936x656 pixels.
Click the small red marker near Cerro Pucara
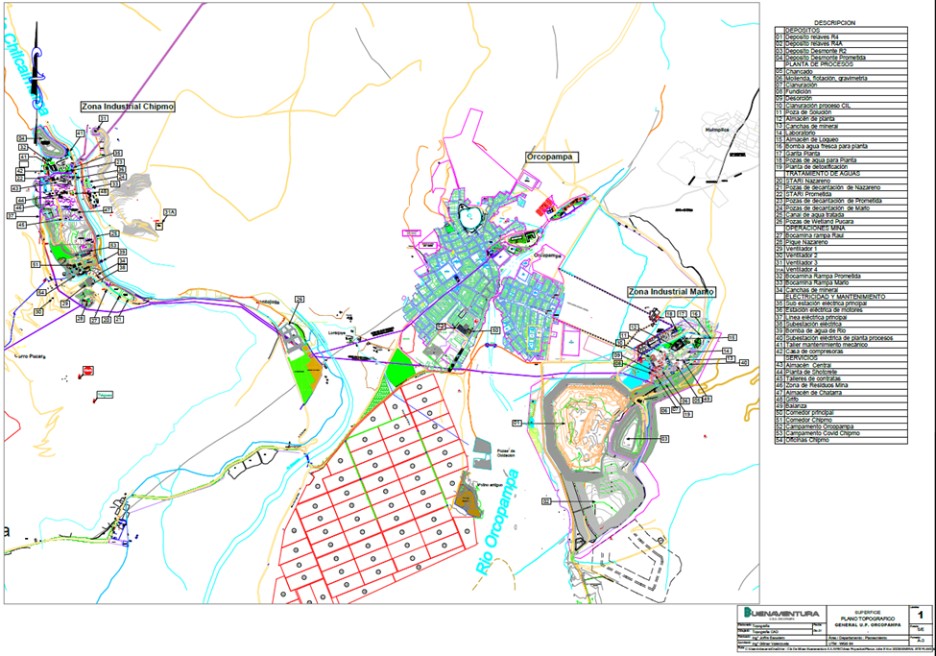88,370
